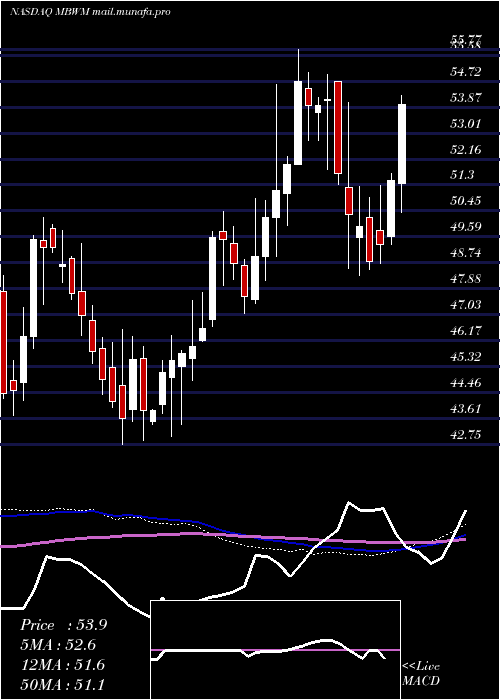Screen dimensions: 500x700
Task: Click the 50.45 price axis label
Action: click(466, 201)
